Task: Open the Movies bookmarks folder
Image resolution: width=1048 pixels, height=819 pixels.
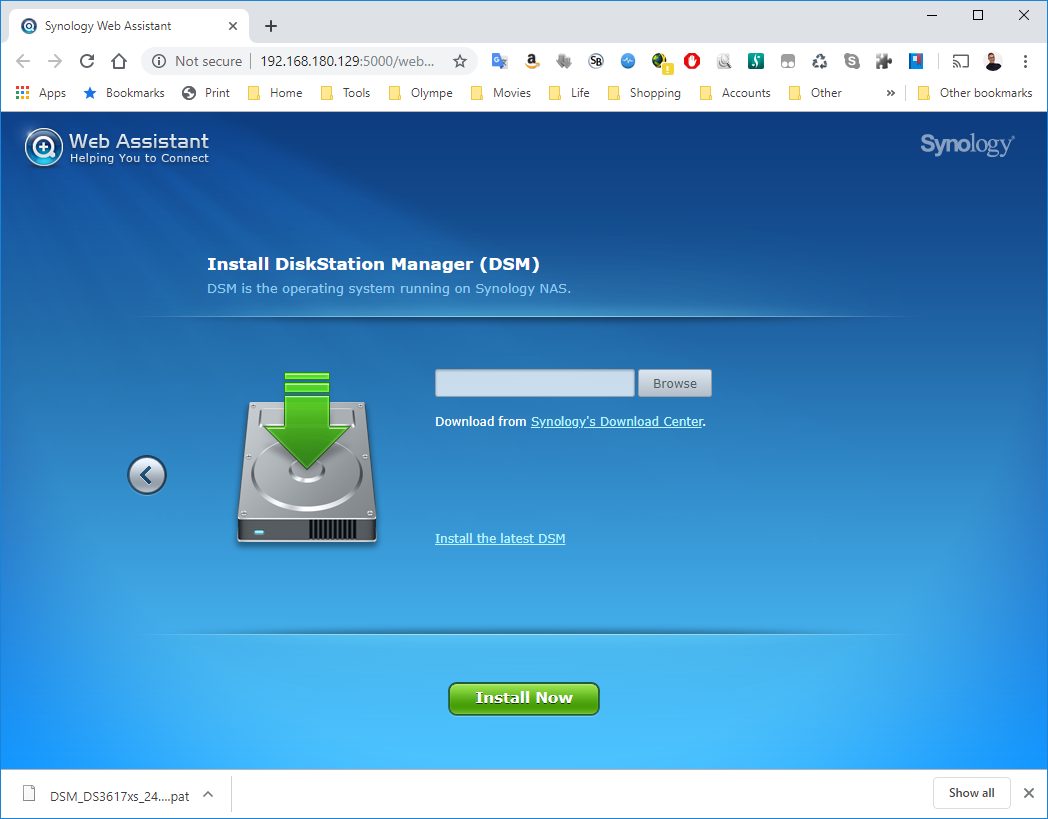Action: tap(501, 93)
